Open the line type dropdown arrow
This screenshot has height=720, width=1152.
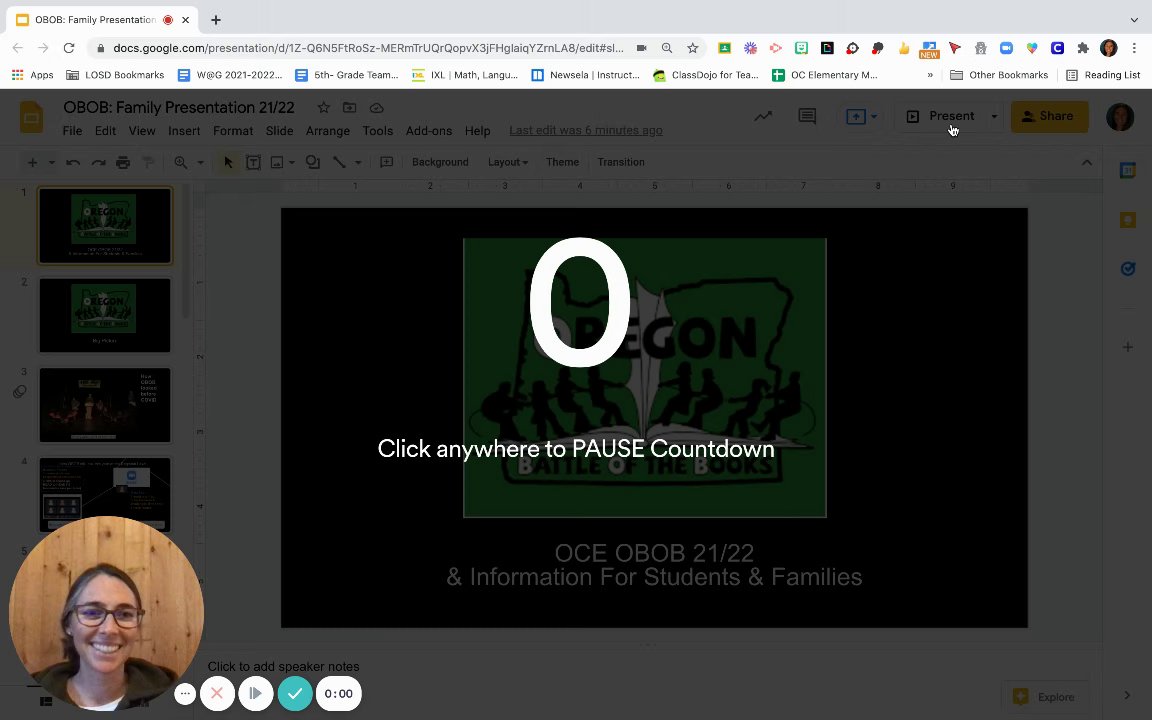coord(358,162)
